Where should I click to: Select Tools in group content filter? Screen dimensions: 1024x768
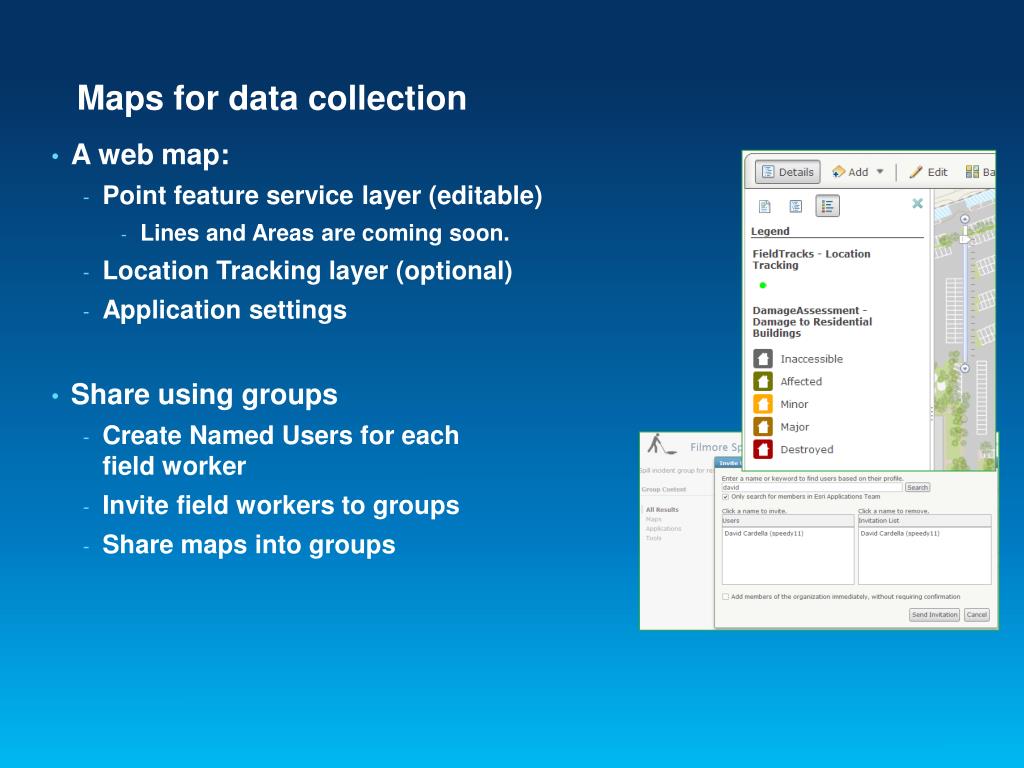[653, 538]
